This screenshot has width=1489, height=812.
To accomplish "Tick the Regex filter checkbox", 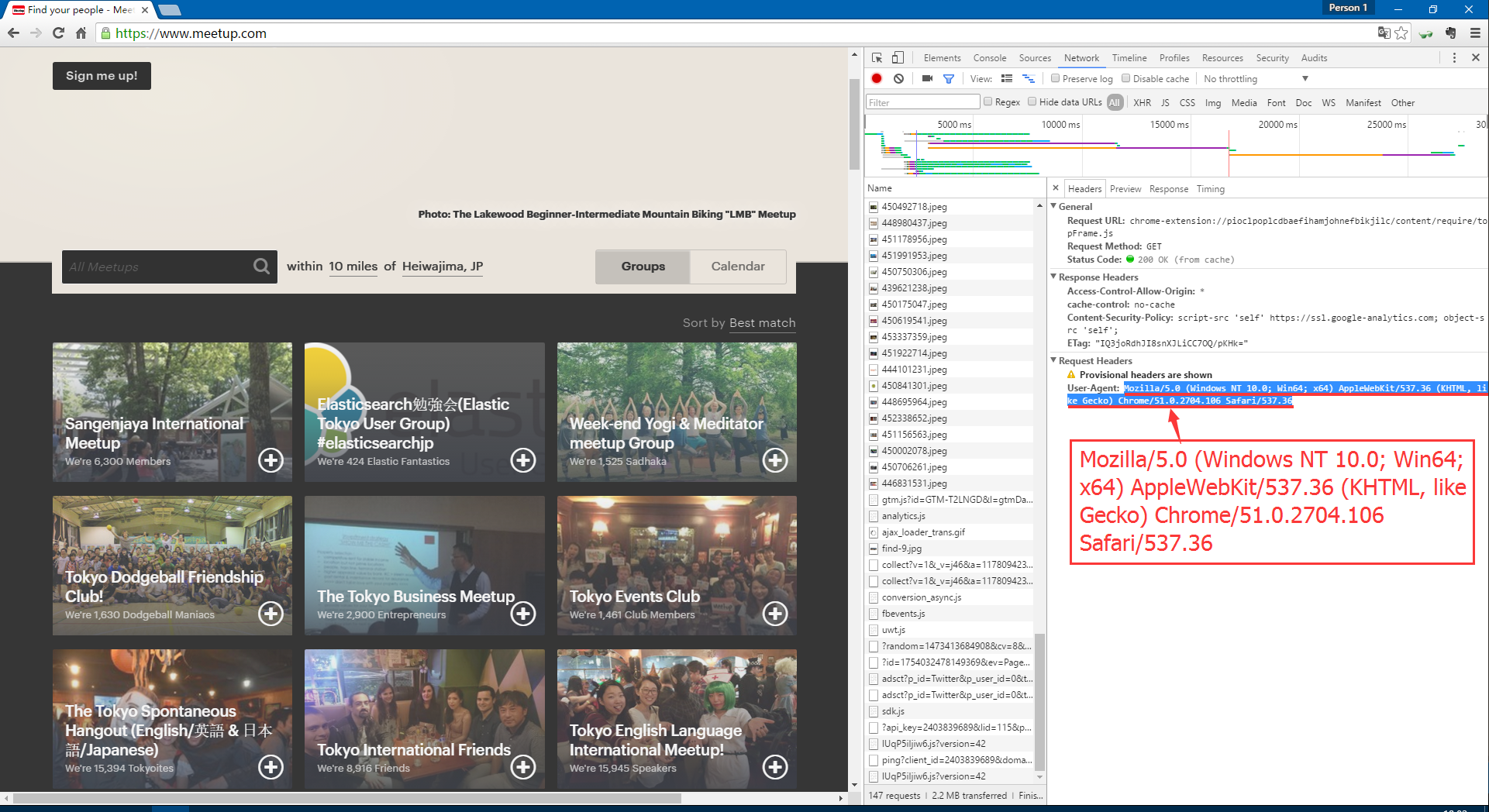I will (x=988, y=101).
